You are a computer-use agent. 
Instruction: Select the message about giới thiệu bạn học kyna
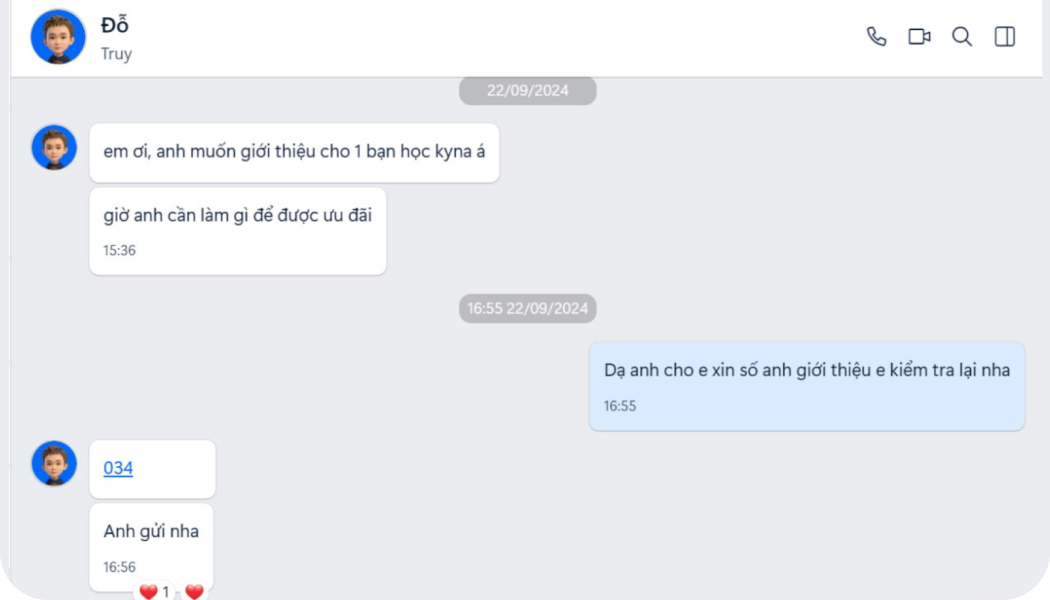pyautogui.click(x=293, y=152)
